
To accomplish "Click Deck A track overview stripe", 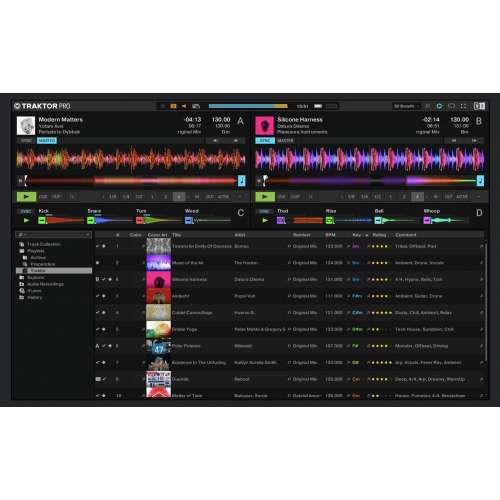I will click(131, 181).
